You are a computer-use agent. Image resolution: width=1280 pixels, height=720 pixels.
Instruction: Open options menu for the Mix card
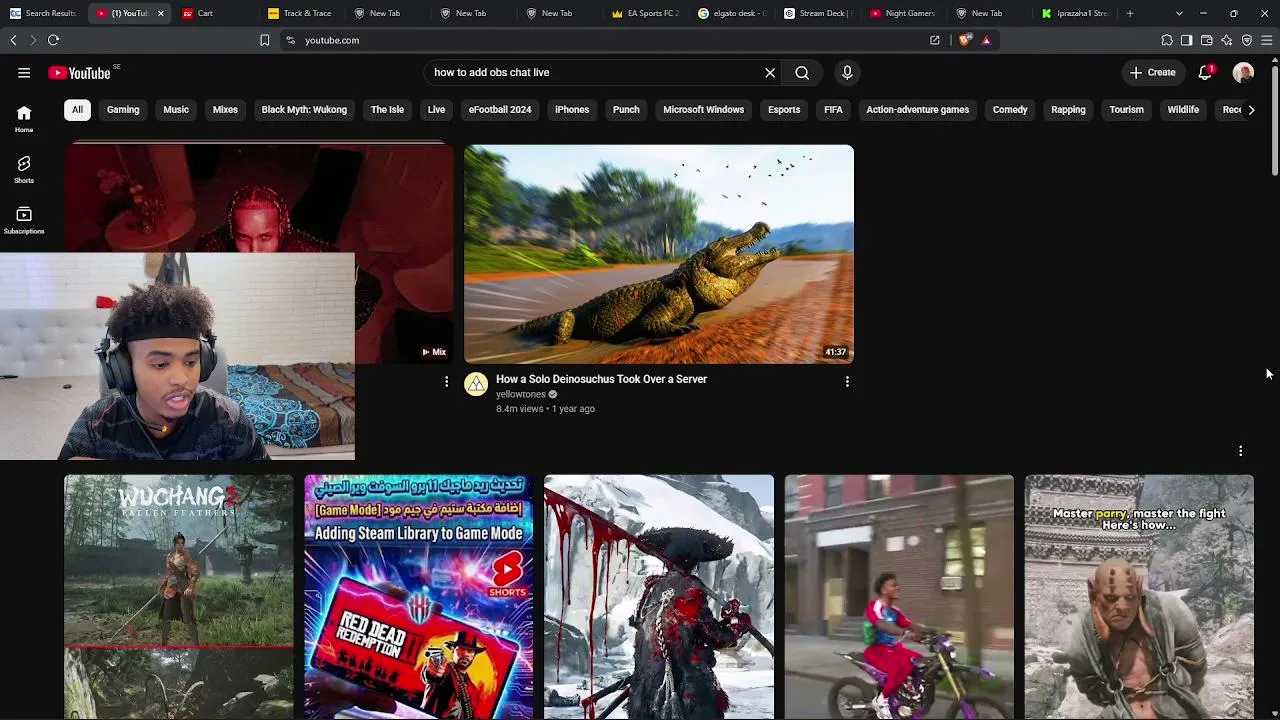click(x=447, y=381)
